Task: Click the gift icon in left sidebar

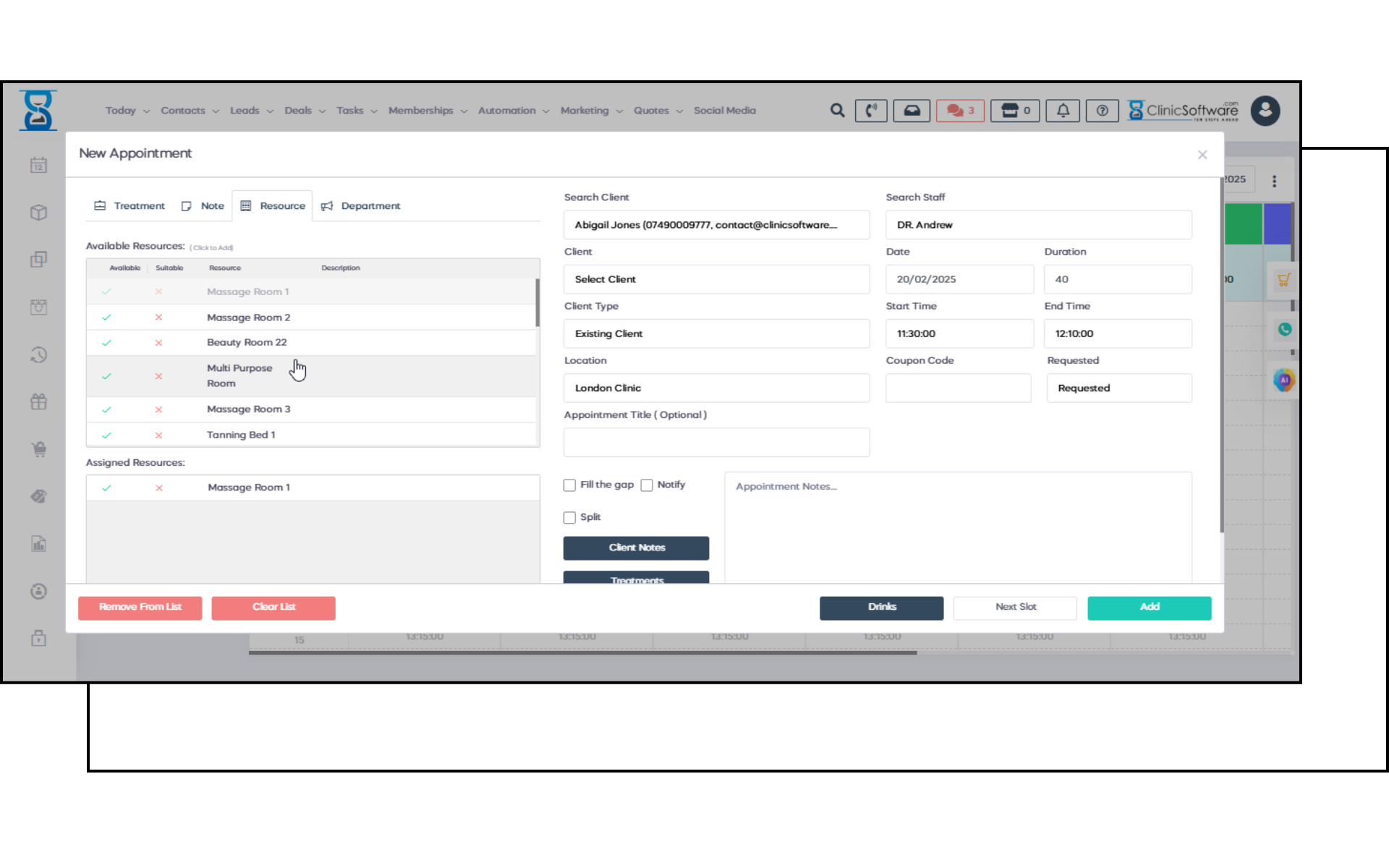Action: (39, 402)
